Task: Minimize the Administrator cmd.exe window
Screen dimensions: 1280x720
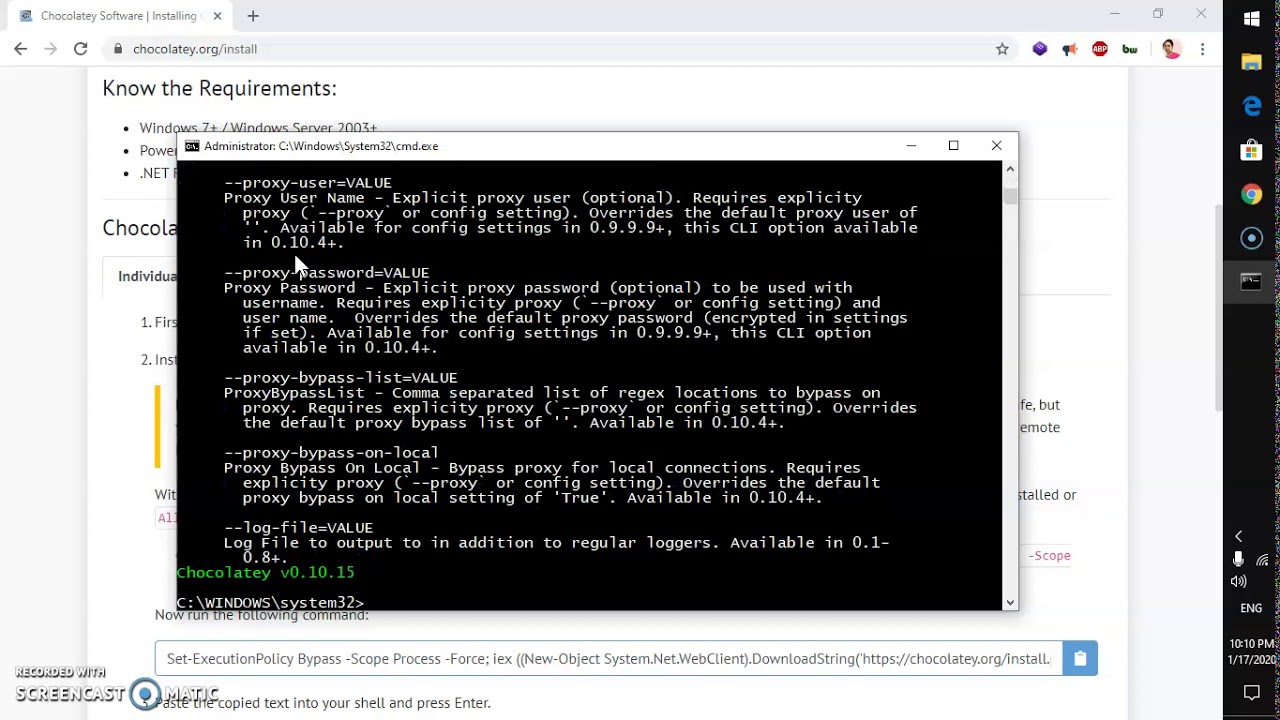Action: click(x=911, y=146)
